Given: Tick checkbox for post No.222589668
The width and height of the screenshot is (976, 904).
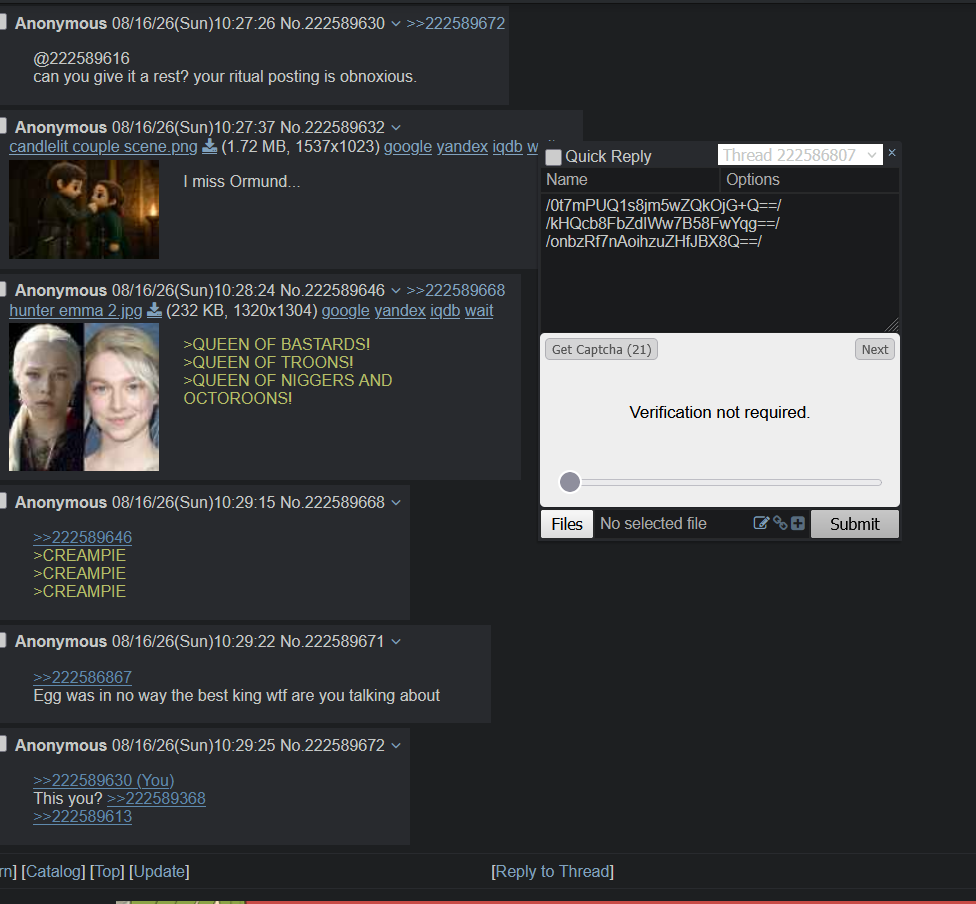Looking at the screenshot, I should click(x=2, y=501).
